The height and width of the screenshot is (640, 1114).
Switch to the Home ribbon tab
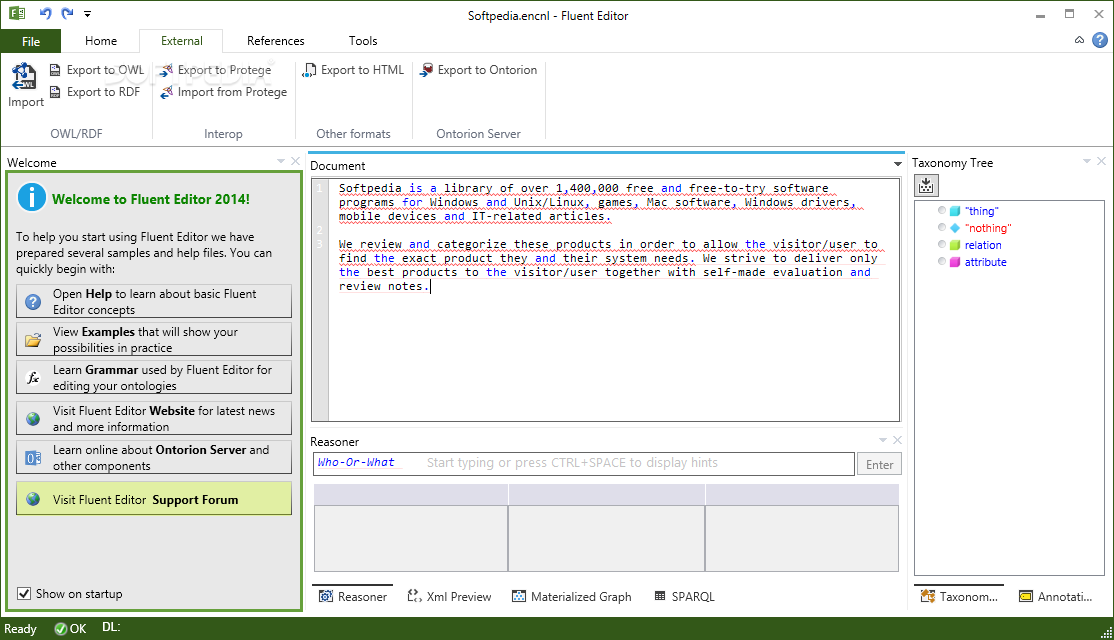click(101, 41)
